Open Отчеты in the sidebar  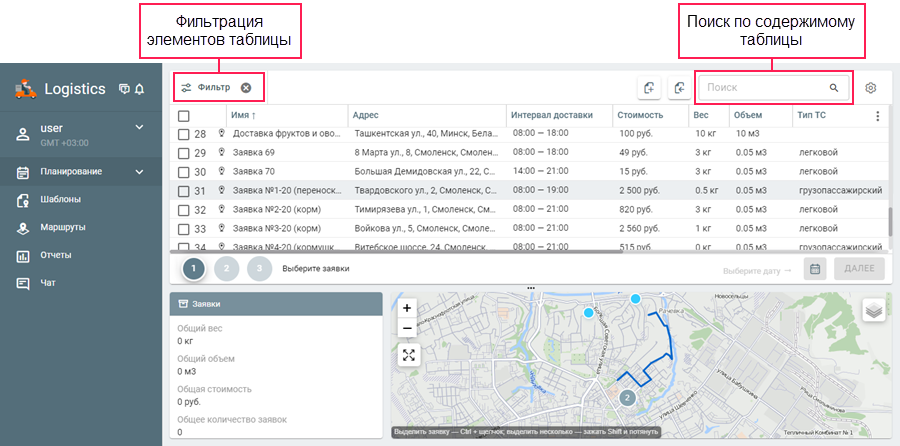[56, 255]
